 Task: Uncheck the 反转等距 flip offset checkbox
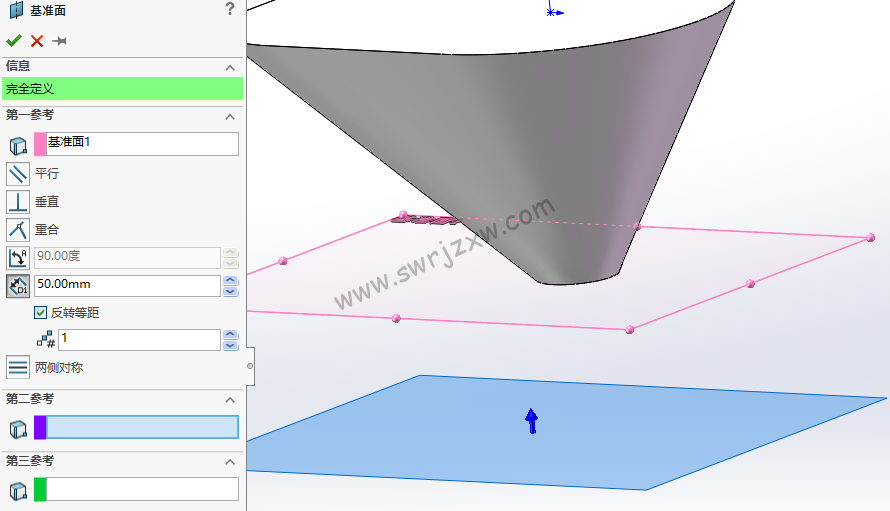(x=40, y=312)
